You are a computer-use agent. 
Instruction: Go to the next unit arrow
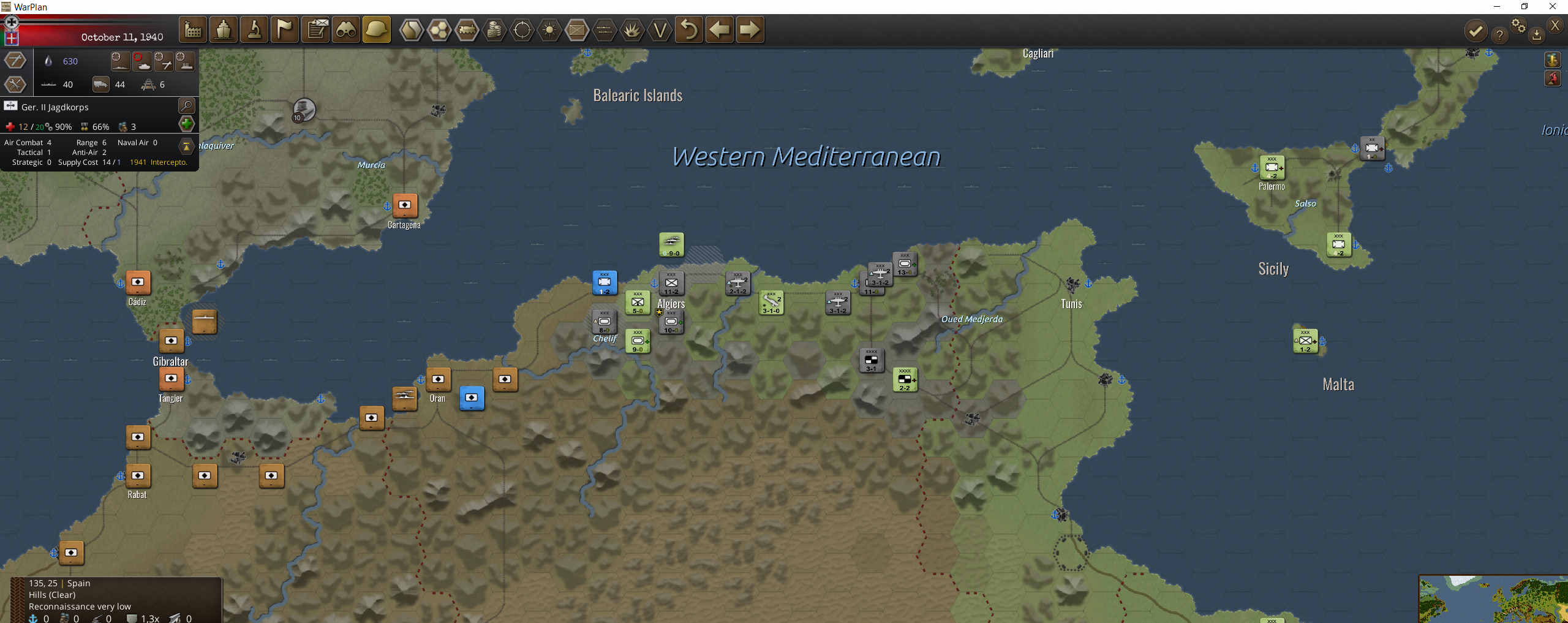(x=750, y=29)
